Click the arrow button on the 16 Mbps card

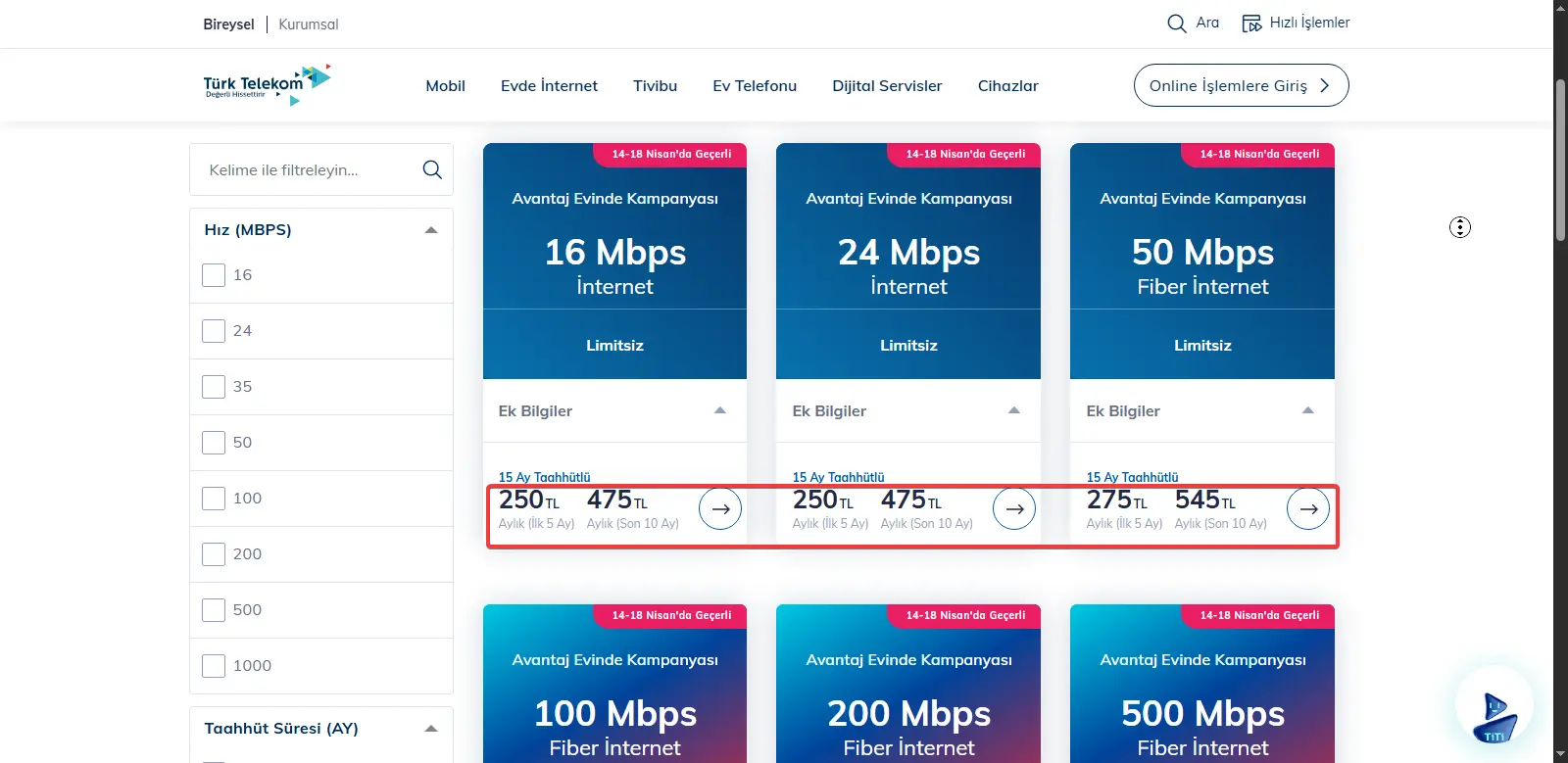coord(720,508)
